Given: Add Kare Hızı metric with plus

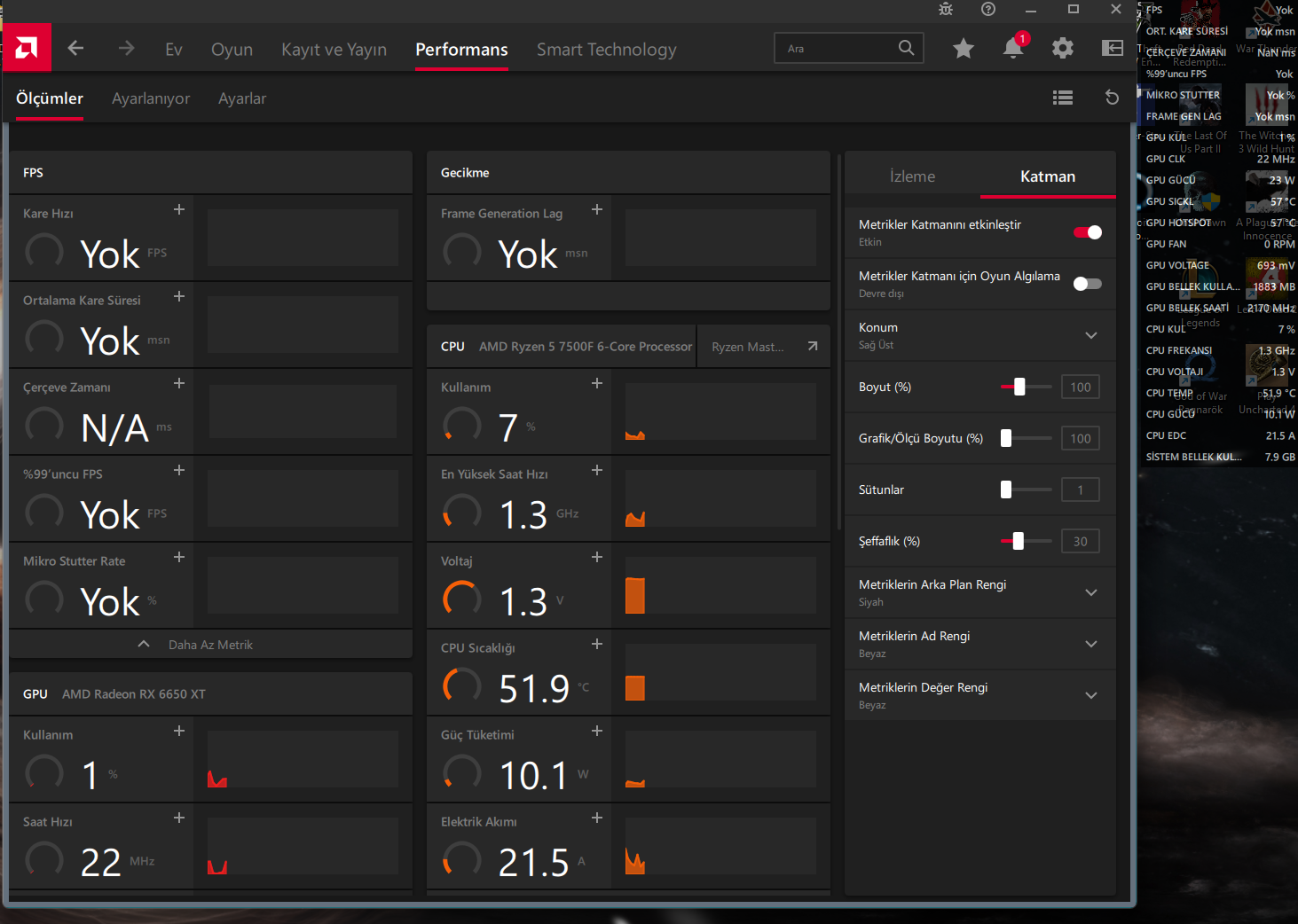Looking at the screenshot, I should tap(179, 209).
